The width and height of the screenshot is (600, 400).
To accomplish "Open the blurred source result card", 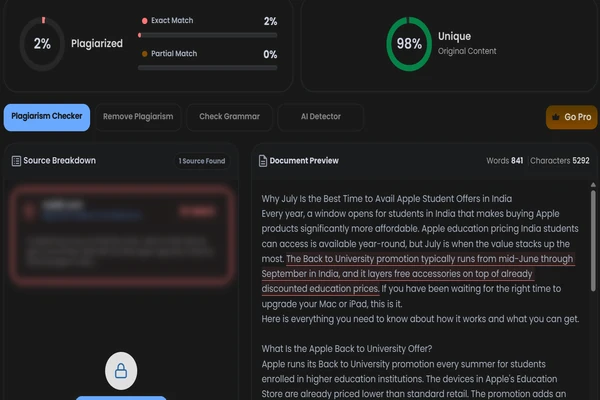I will coord(122,236).
